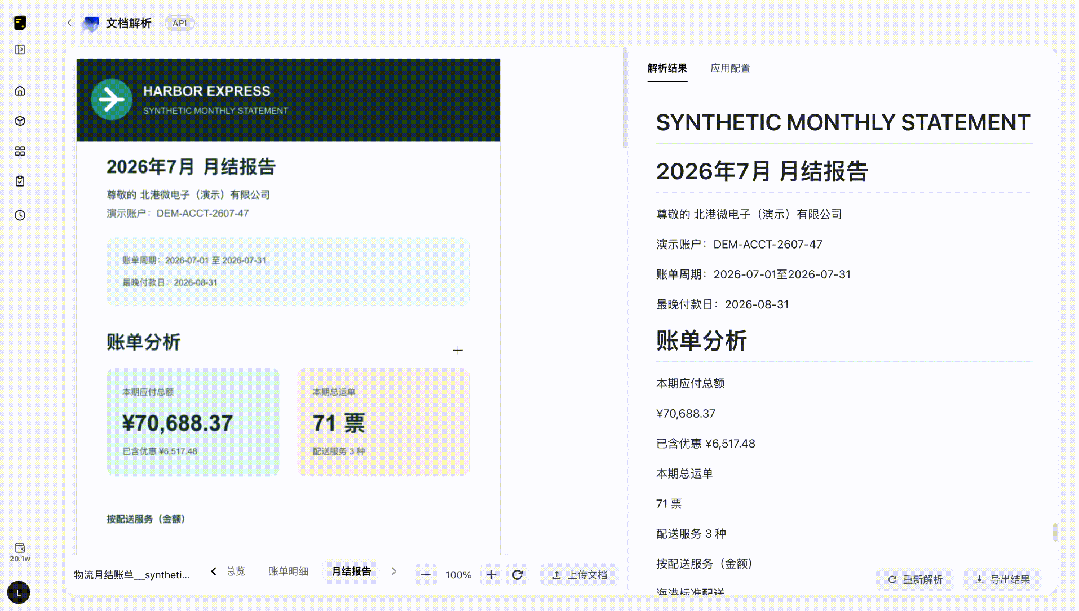The image size is (1079, 611).
Task: Click the app logo in the sidebar
Action: coord(20,23)
